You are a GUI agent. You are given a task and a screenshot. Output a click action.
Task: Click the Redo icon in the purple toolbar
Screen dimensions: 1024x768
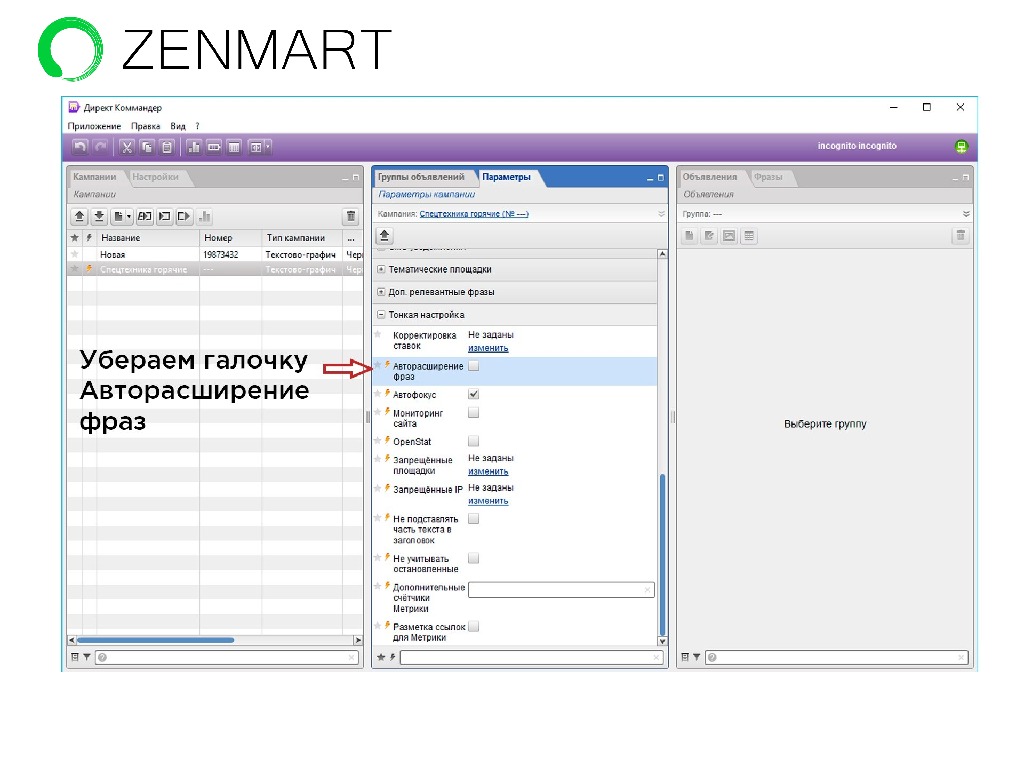101,147
